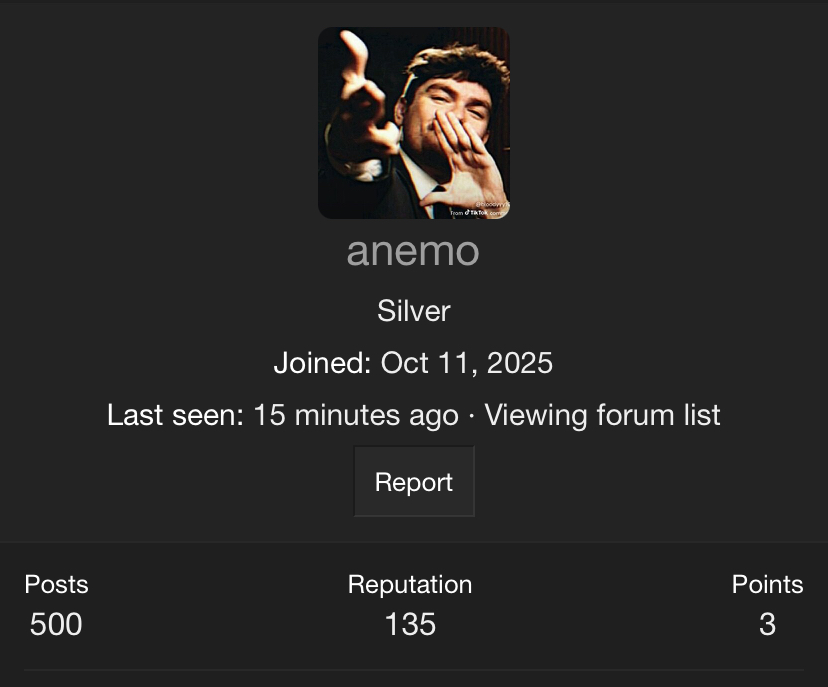The image size is (828, 687).
Task: Click the divider line beneath the stats row
Action: (x=414, y=670)
